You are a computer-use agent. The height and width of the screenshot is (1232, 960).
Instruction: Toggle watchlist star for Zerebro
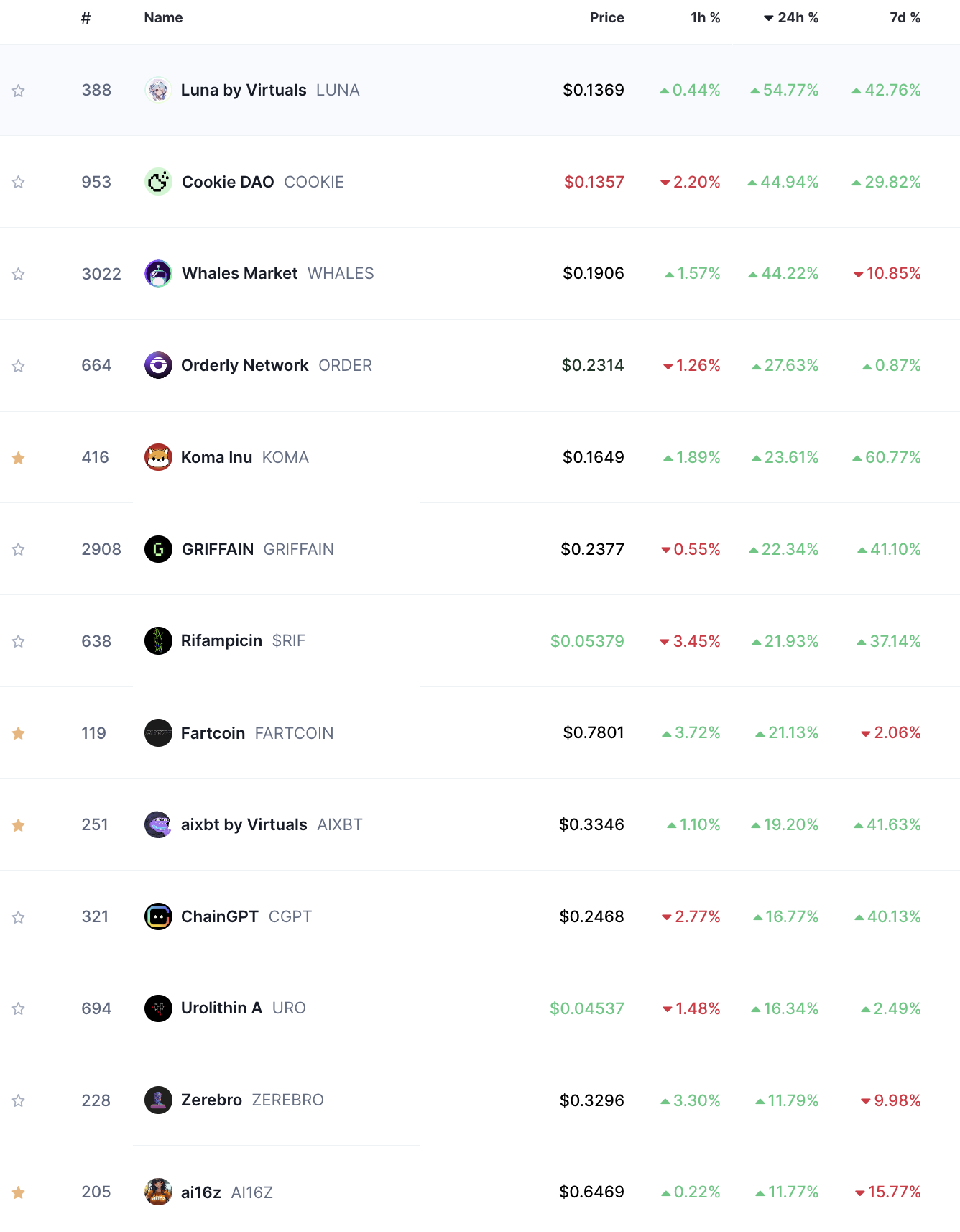point(19,1100)
